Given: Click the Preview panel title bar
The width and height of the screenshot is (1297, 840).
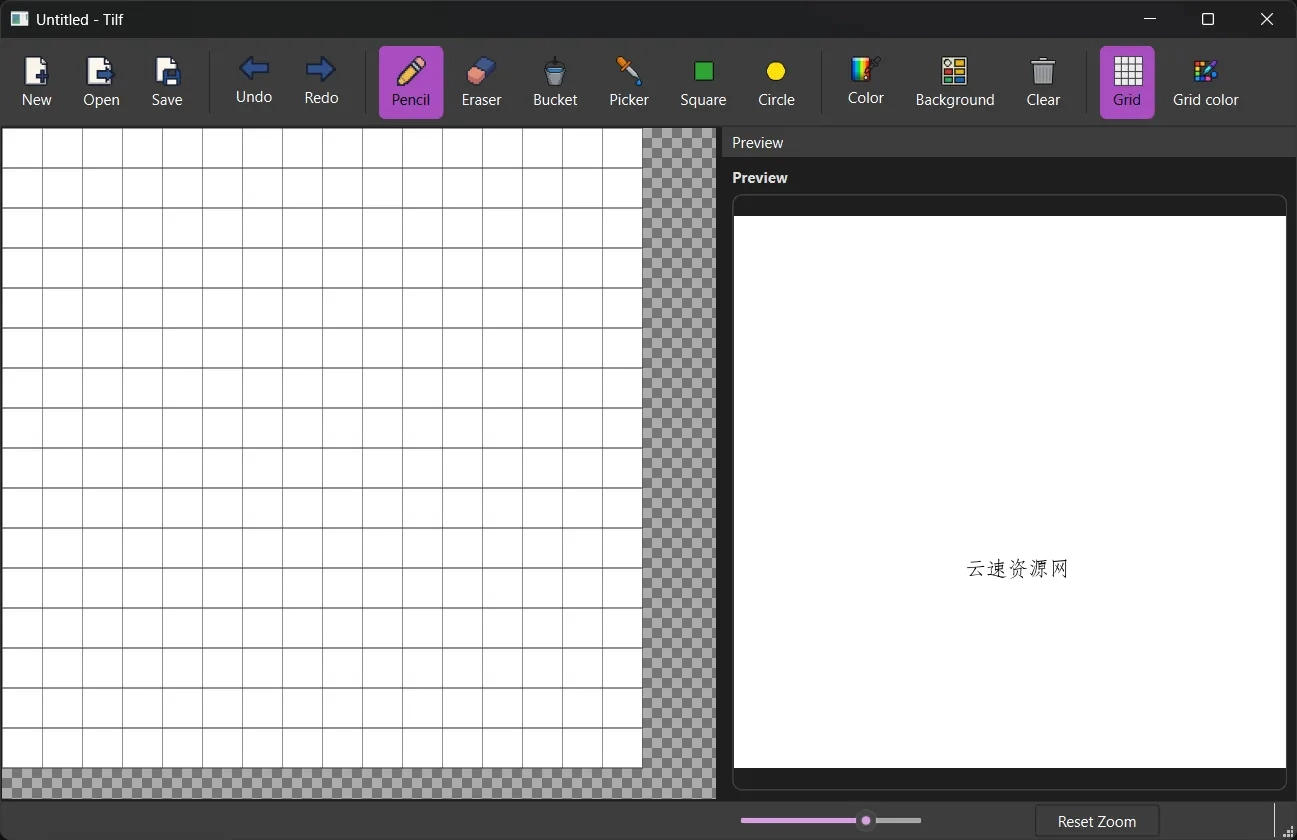Looking at the screenshot, I should pyautogui.click(x=1008, y=143).
